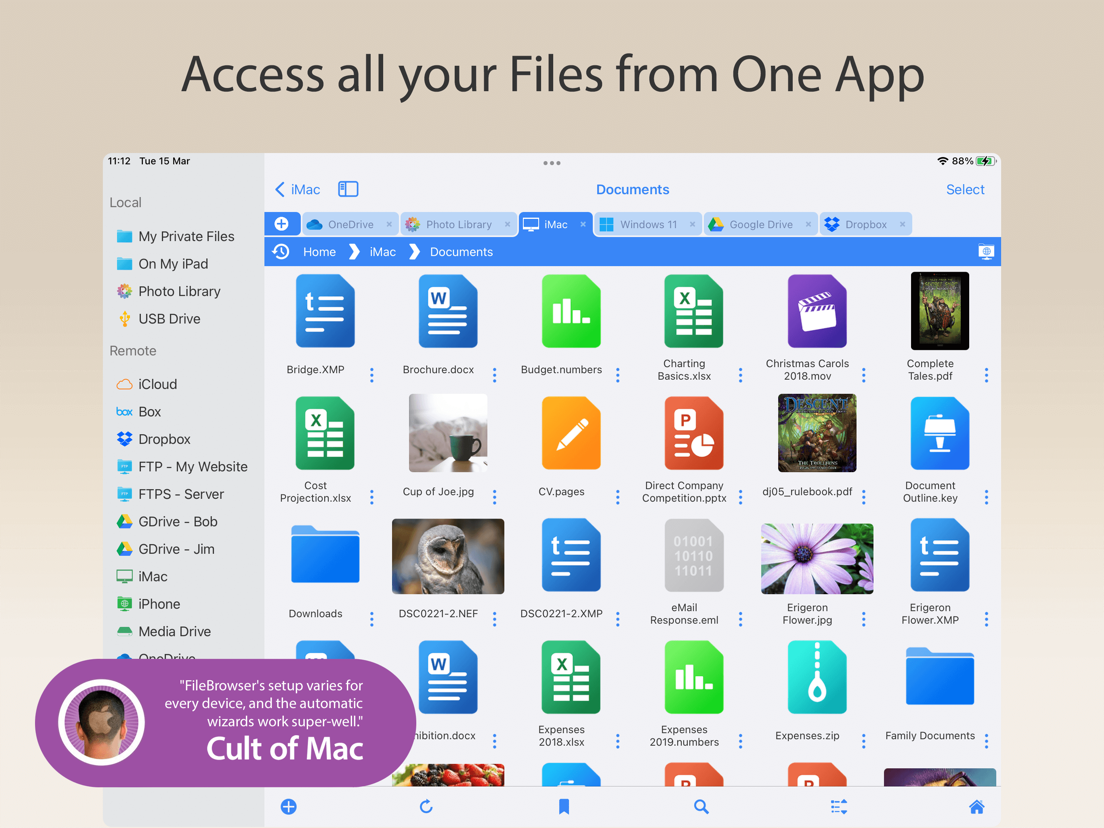Switch to the Google Drive tab
The width and height of the screenshot is (1104, 828).
click(x=760, y=223)
